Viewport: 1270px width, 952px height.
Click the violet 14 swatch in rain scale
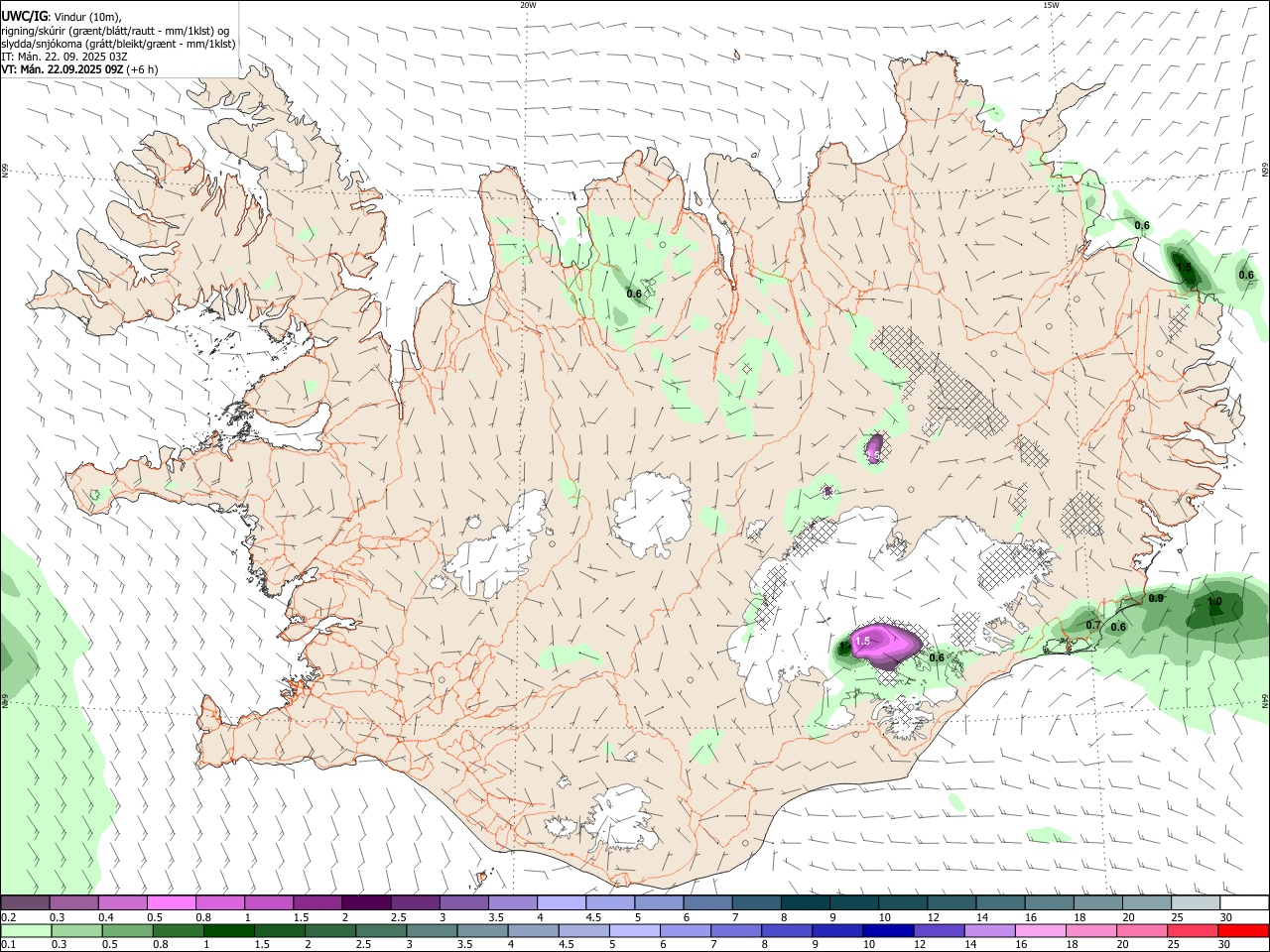988,930
